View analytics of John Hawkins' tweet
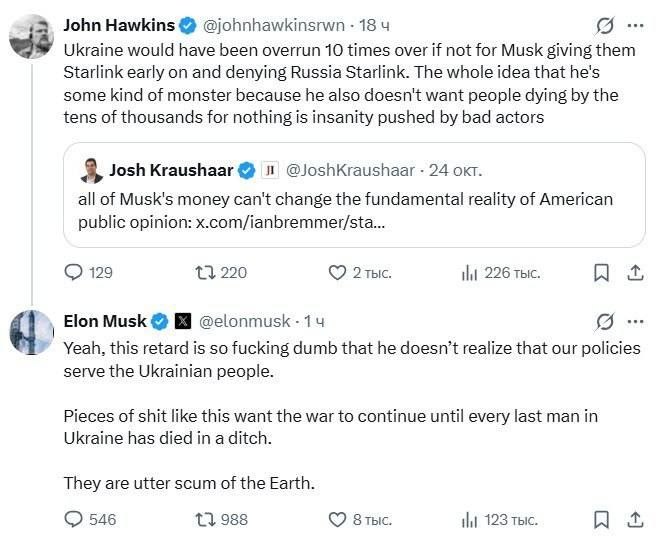Viewport: 656px width, 537px height. pos(500,273)
